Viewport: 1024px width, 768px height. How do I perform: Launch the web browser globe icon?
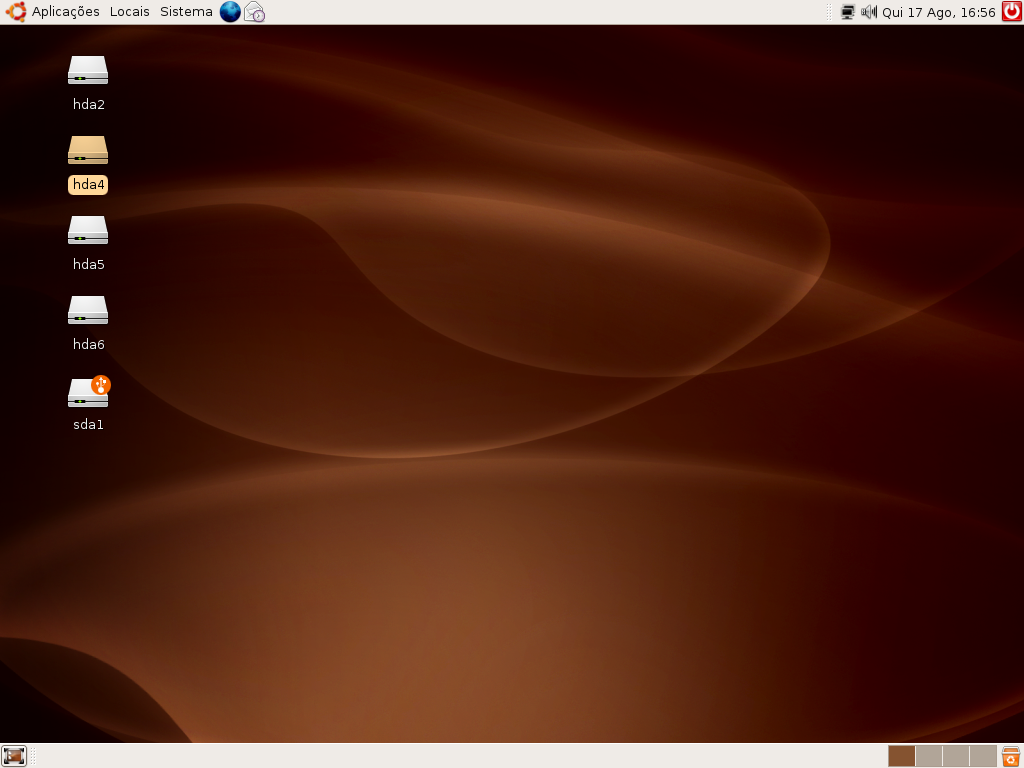[230, 12]
